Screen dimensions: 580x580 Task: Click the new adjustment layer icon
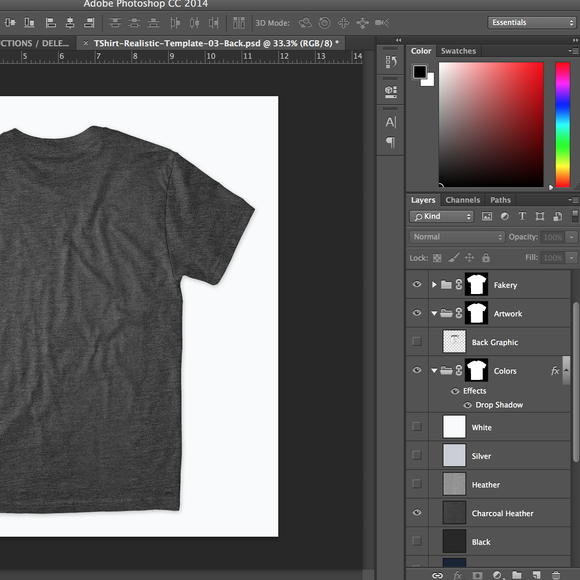498,575
